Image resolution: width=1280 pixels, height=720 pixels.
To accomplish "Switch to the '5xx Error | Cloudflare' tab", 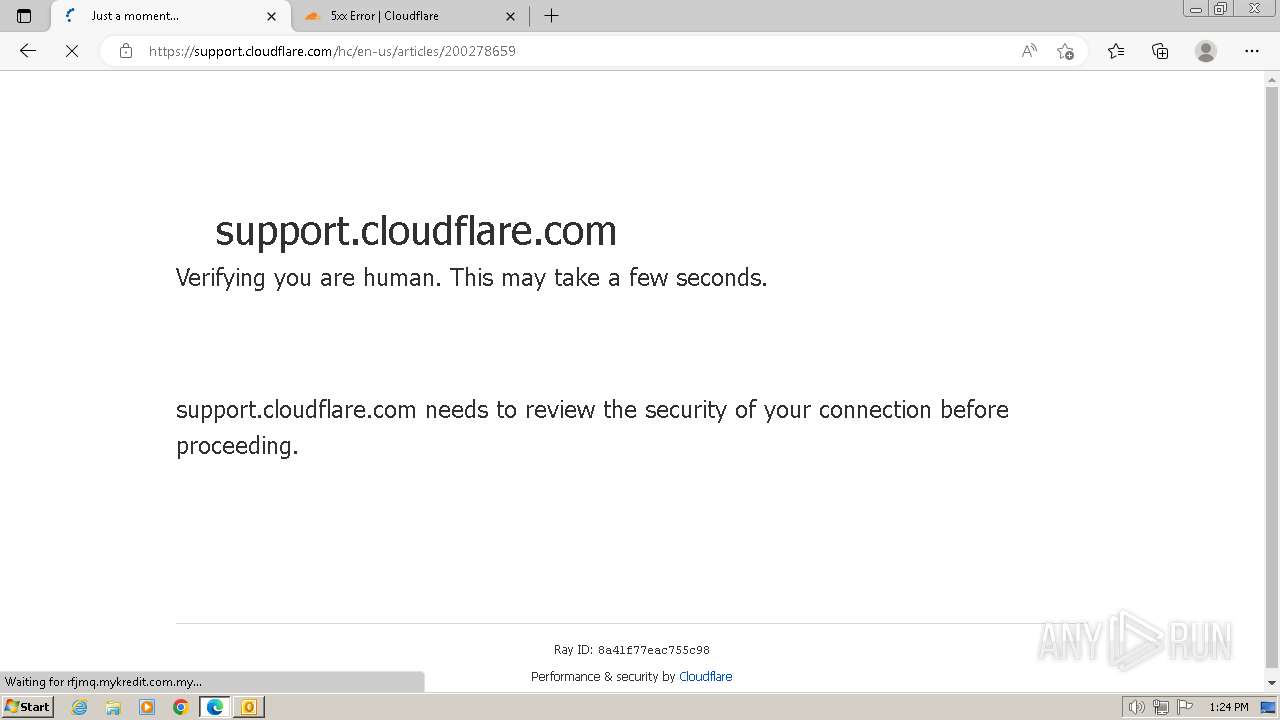I will pos(410,16).
